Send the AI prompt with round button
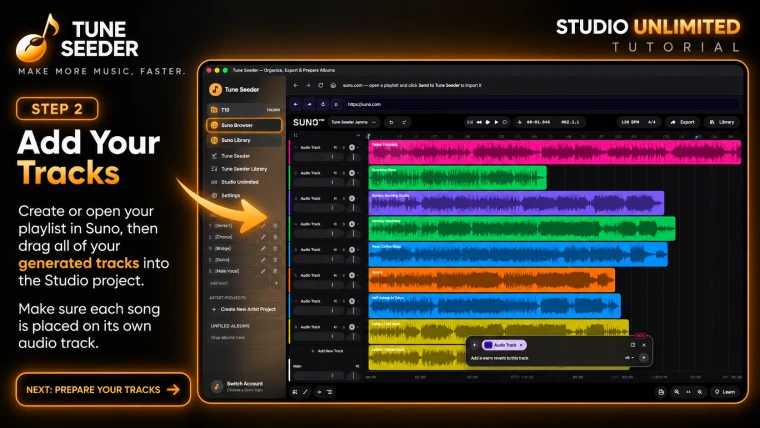The image size is (760, 428). click(644, 358)
